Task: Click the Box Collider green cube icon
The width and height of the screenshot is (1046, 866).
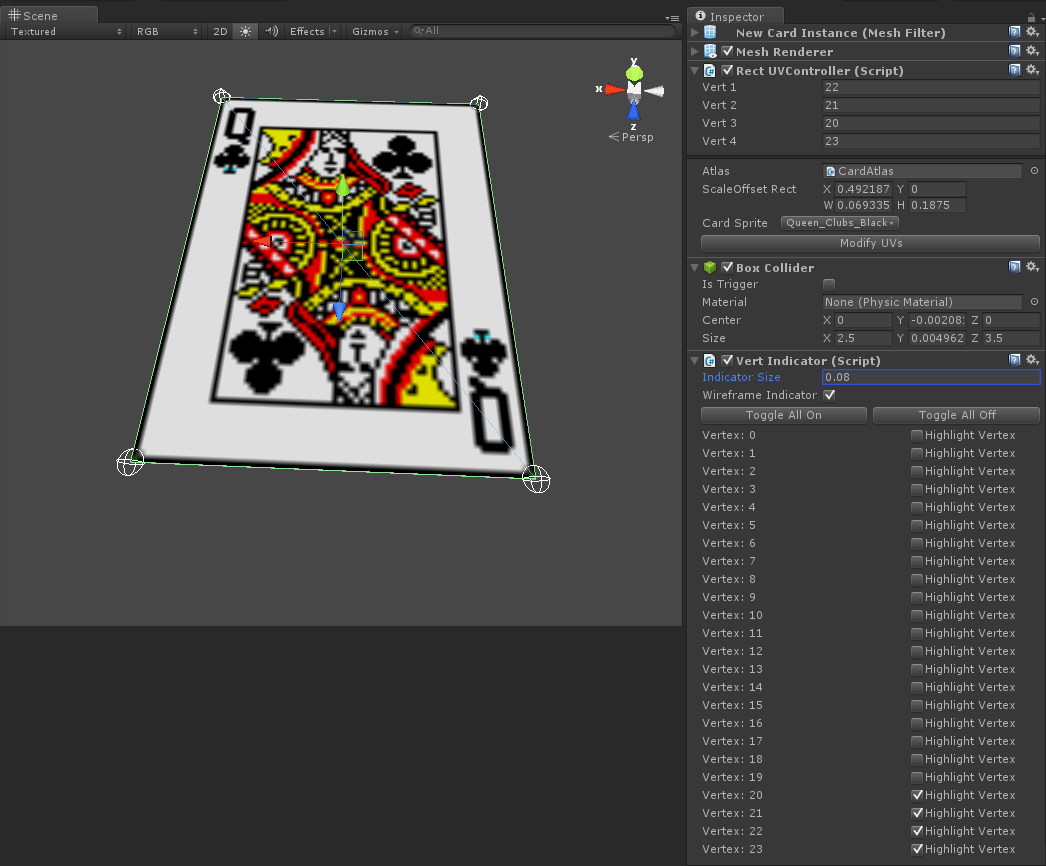Action: tap(710, 267)
